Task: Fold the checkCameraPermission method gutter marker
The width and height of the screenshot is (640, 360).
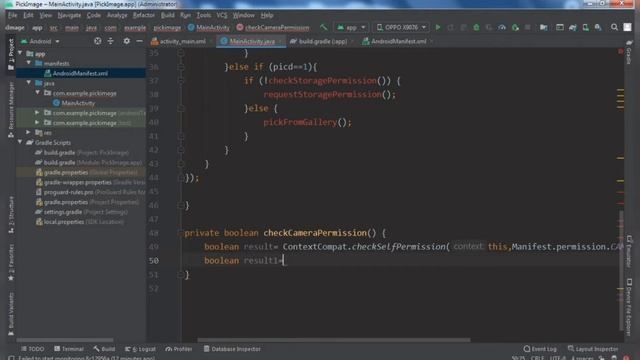Action: coord(180,233)
